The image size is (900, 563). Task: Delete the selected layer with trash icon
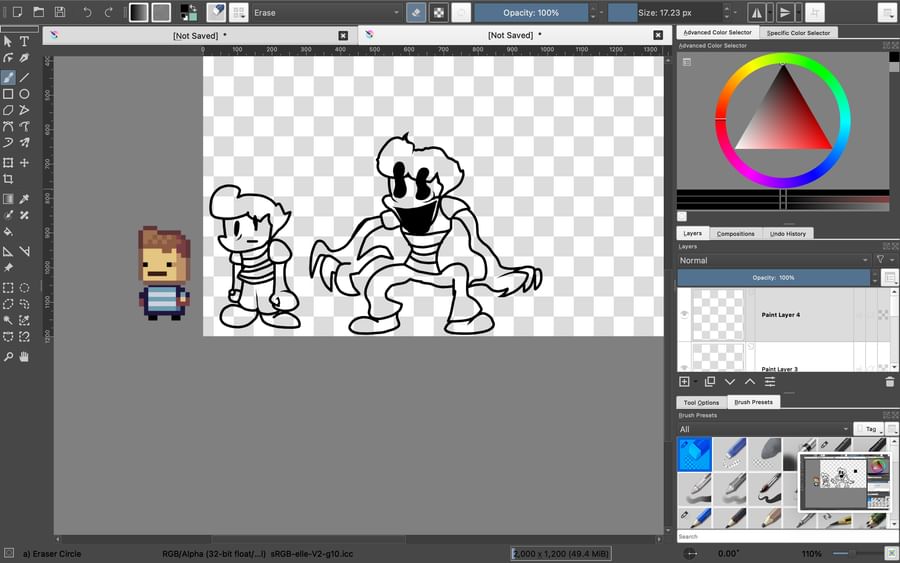[x=889, y=382]
